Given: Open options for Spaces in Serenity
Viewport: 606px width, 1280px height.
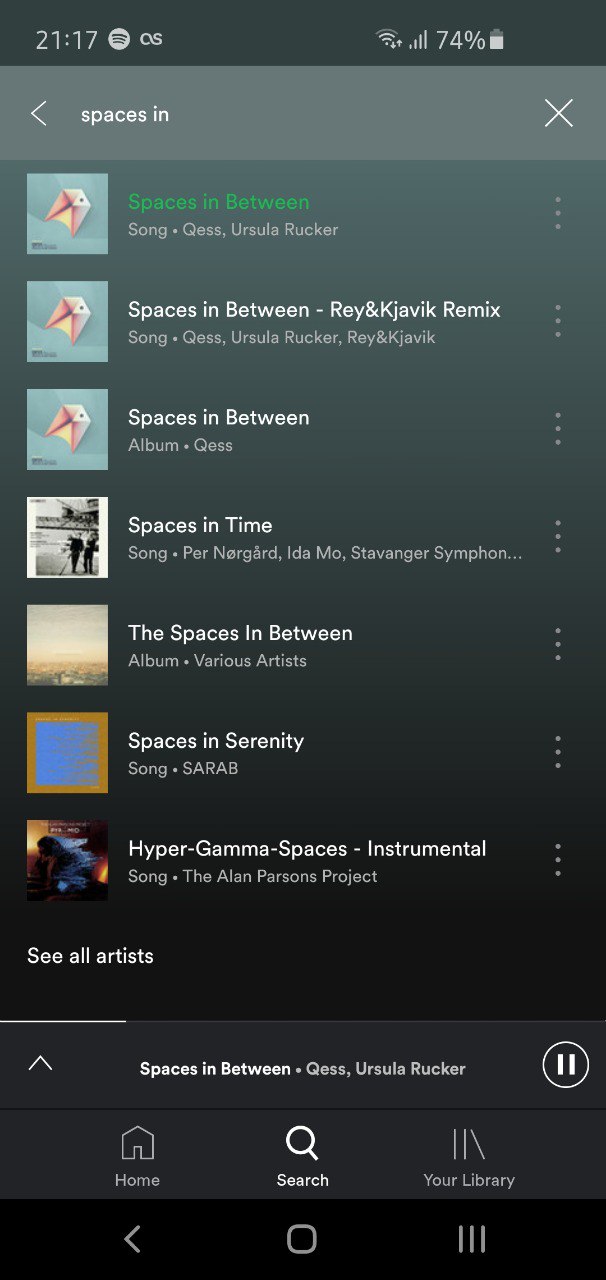Looking at the screenshot, I should pos(558,752).
